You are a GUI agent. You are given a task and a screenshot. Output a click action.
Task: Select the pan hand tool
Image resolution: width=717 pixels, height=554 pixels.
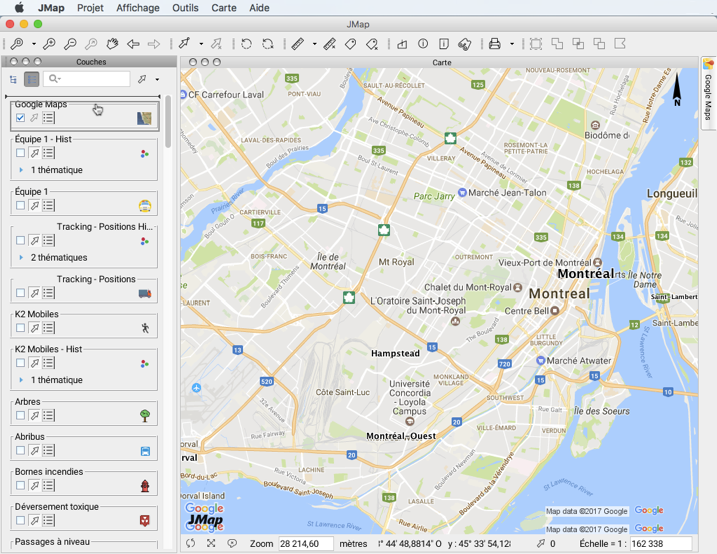(x=112, y=44)
